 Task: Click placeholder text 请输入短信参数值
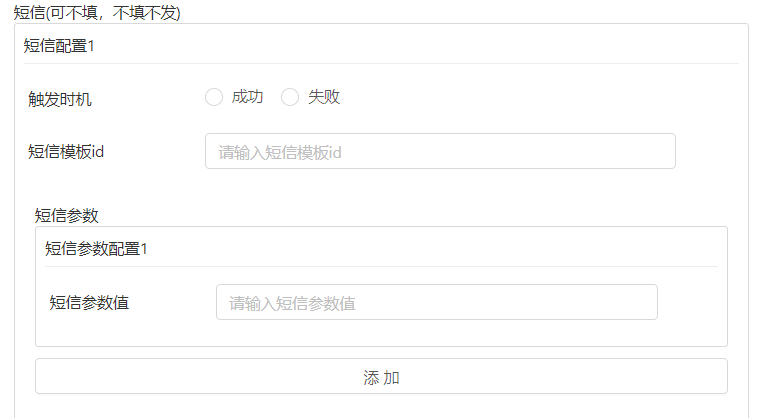click(x=292, y=304)
